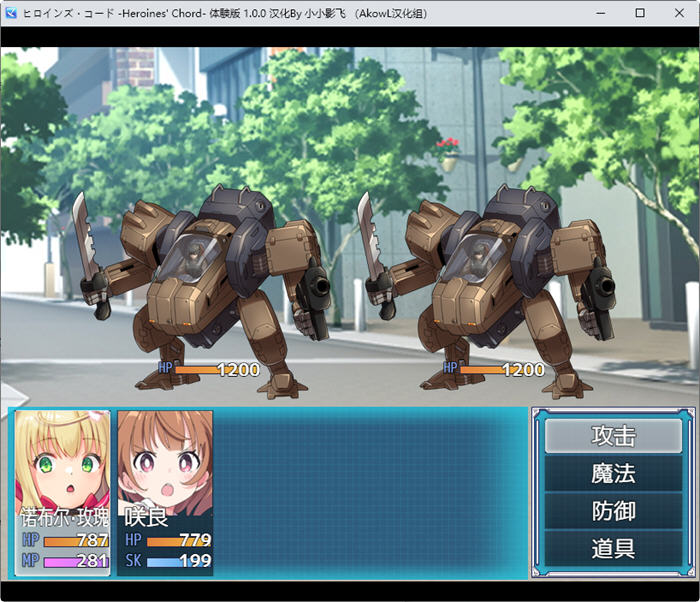Click the empty party status panel area
The height and width of the screenshot is (602, 700).
[370, 490]
